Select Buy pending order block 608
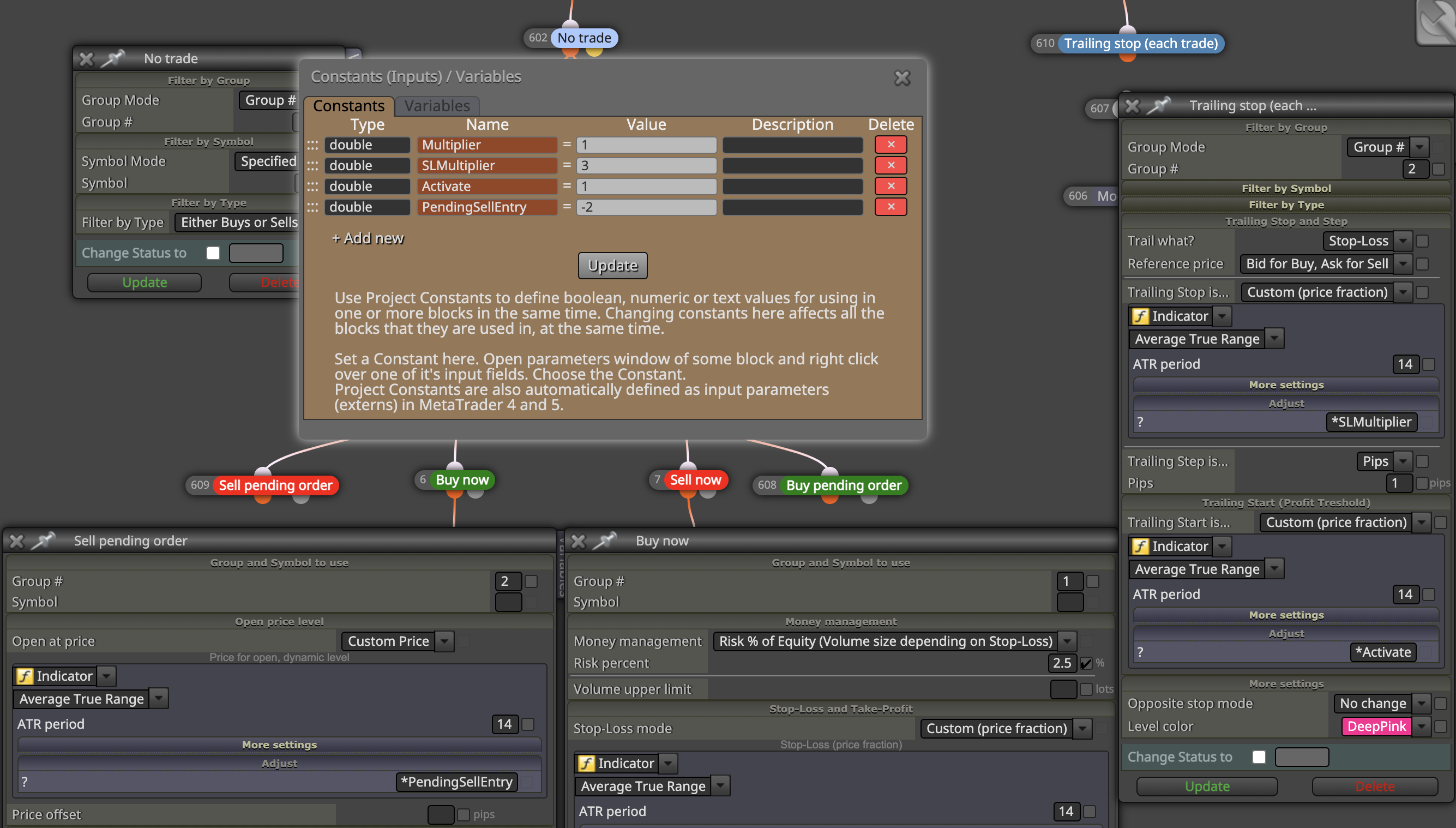This screenshot has height=828, width=1456. coord(844,485)
